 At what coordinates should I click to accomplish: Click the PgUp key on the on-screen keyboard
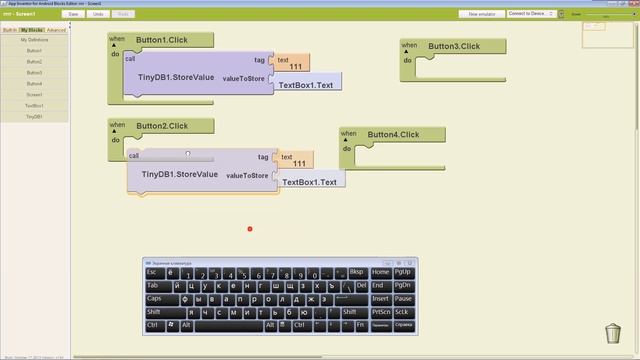[404, 273]
